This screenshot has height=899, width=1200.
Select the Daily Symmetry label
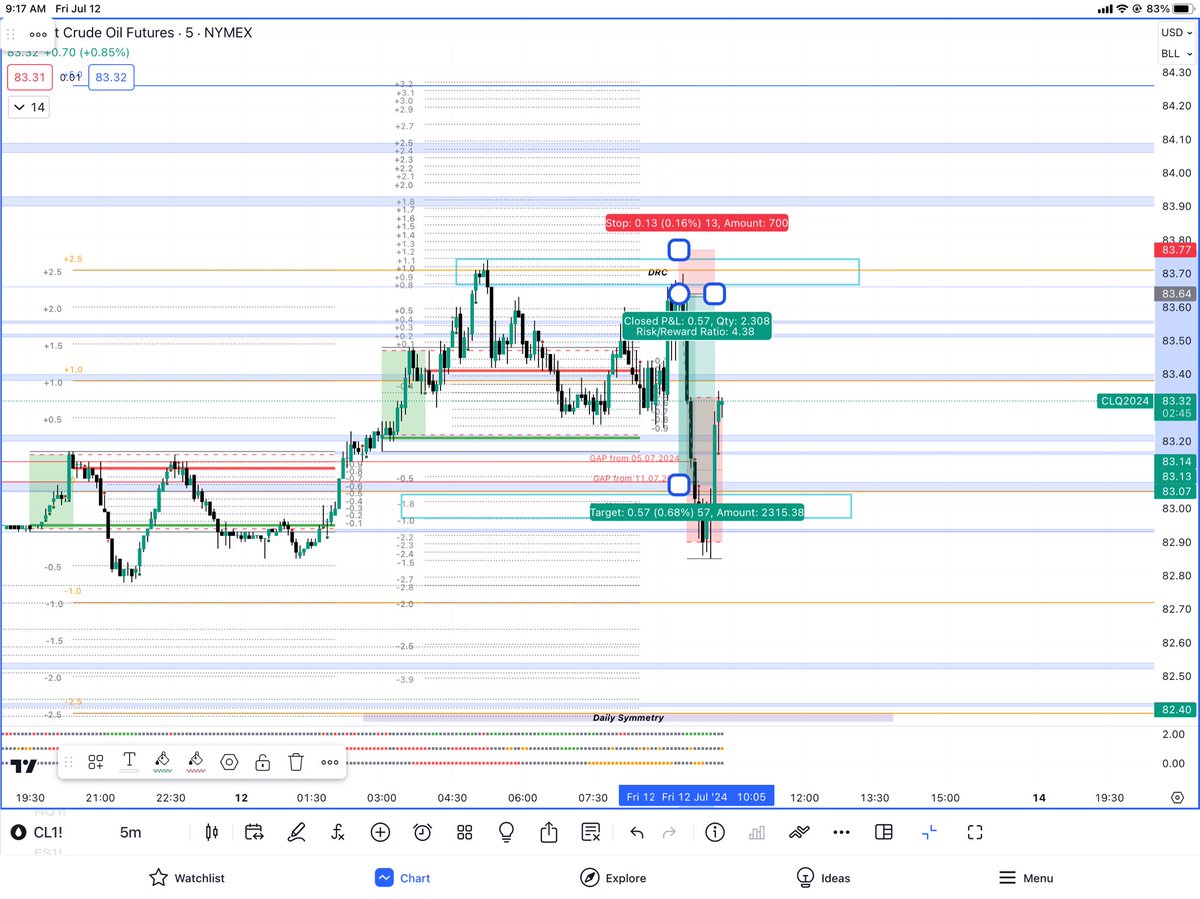pos(628,718)
